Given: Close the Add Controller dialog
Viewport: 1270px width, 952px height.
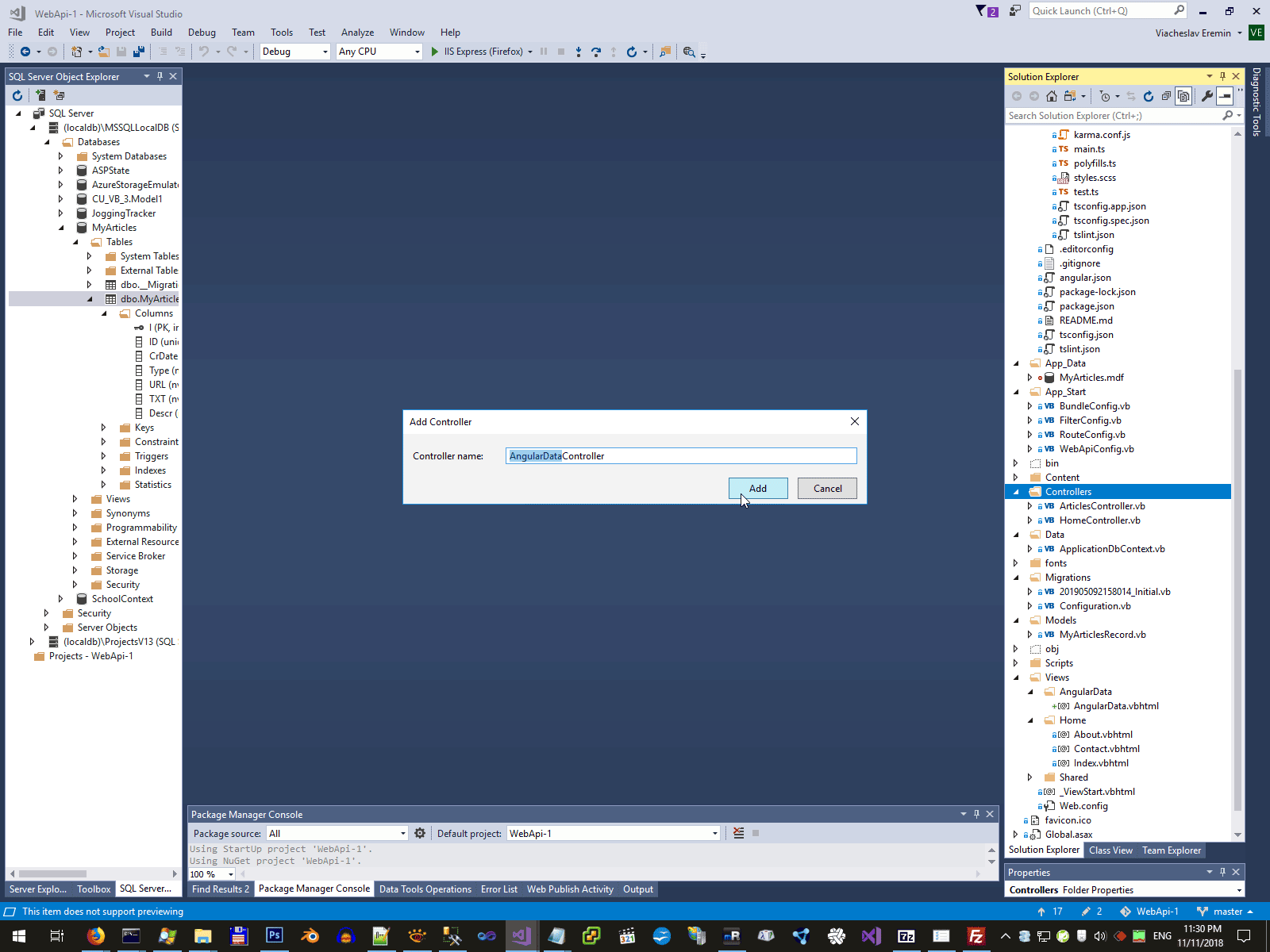Looking at the screenshot, I should [x=855, y=421].
